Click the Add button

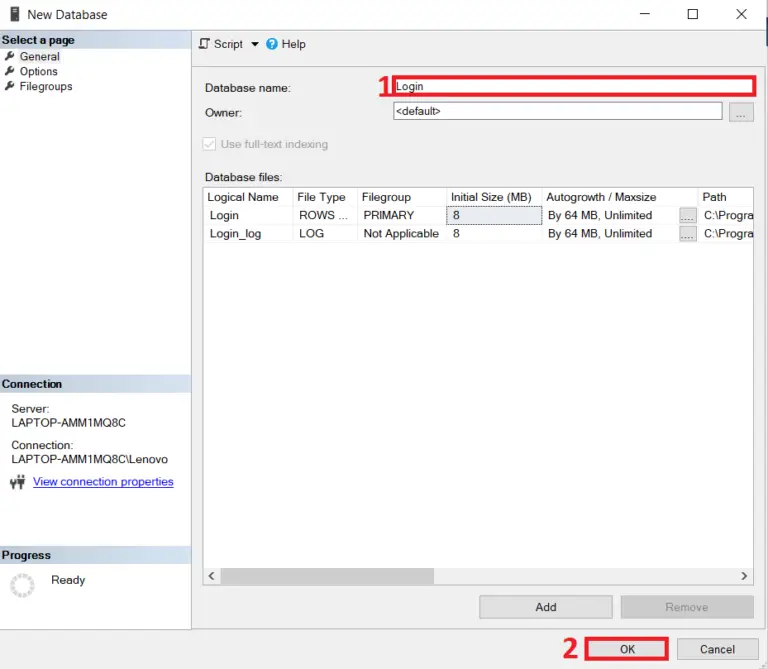pos(545,607)
